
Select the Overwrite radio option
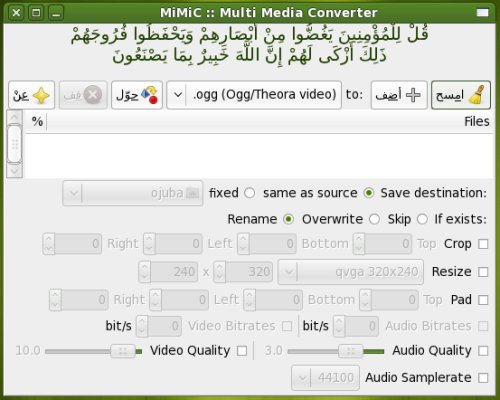(374, 219)
